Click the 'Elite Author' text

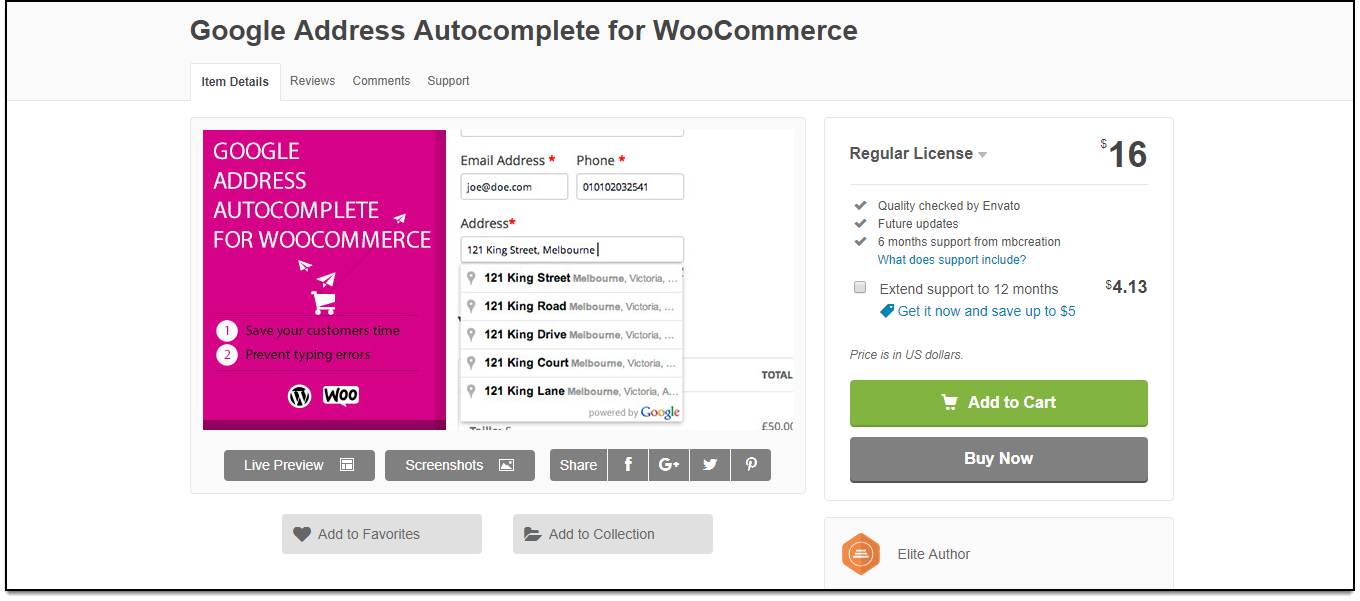pos(934,554)
